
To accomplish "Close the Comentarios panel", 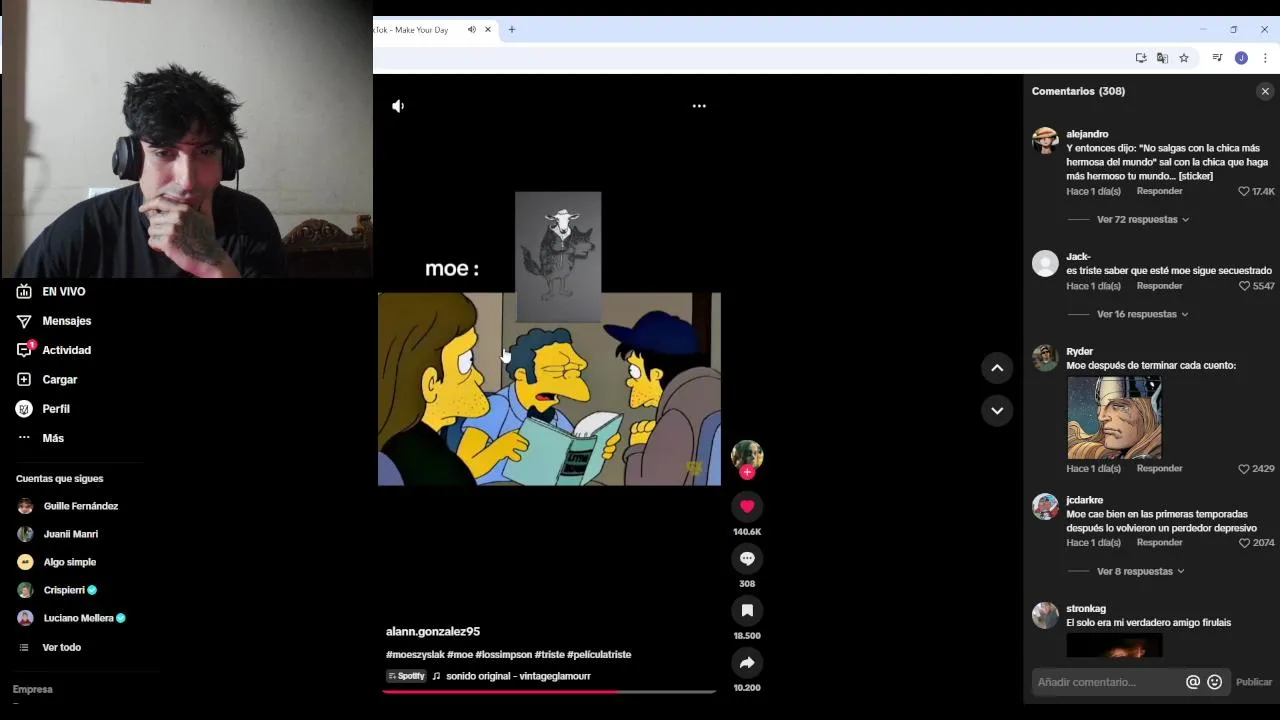I will (1265, 91).
